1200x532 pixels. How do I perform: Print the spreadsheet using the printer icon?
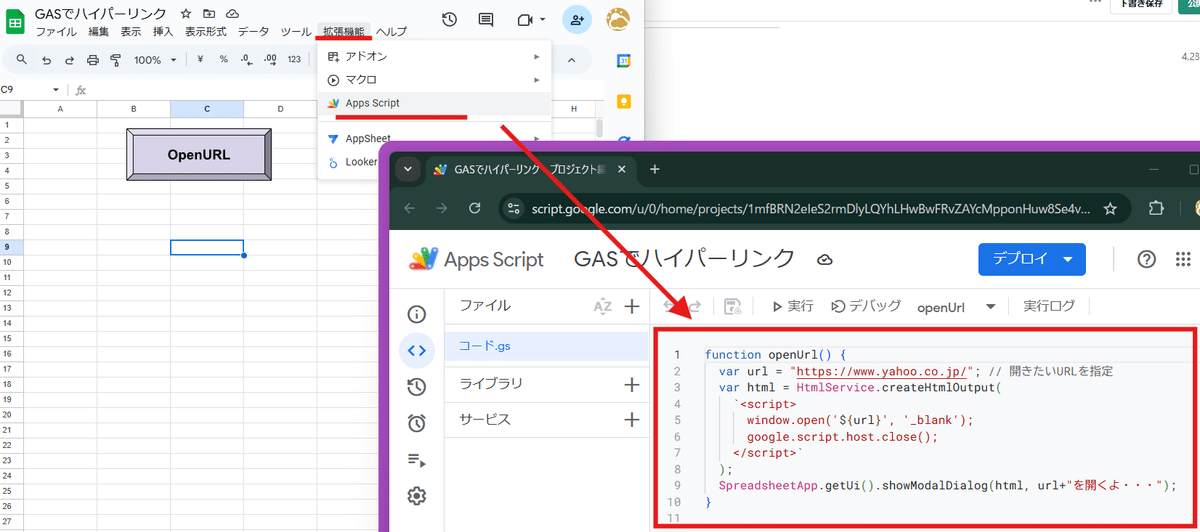click(x=93, y=60)
